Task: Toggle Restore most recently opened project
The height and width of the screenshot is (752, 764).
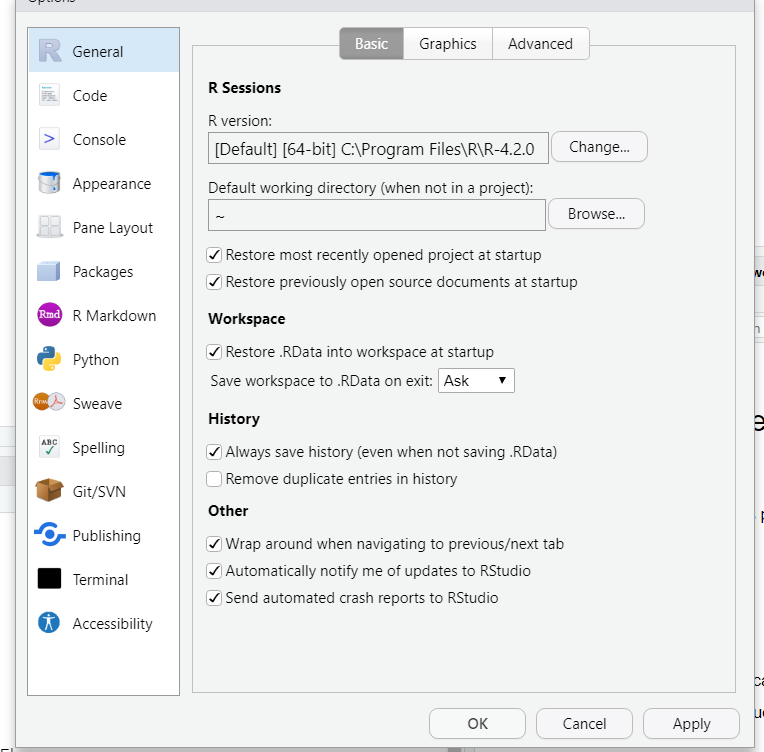Action: coord(214,255)
